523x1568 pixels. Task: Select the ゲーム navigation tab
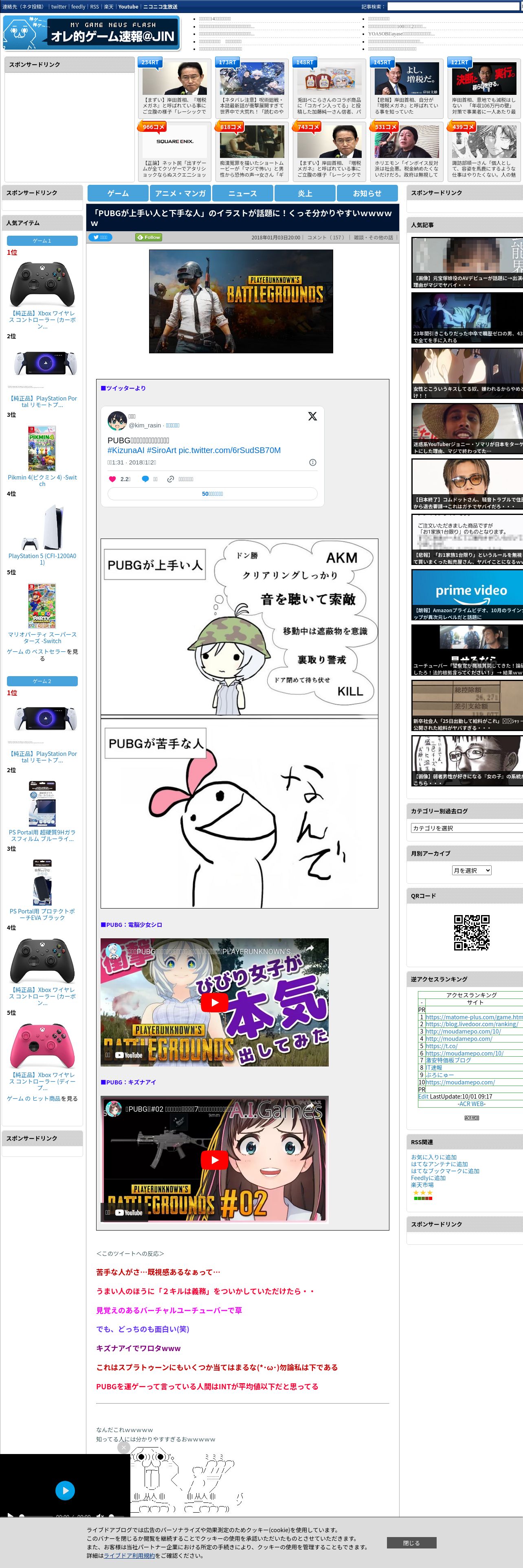point(118,194)
